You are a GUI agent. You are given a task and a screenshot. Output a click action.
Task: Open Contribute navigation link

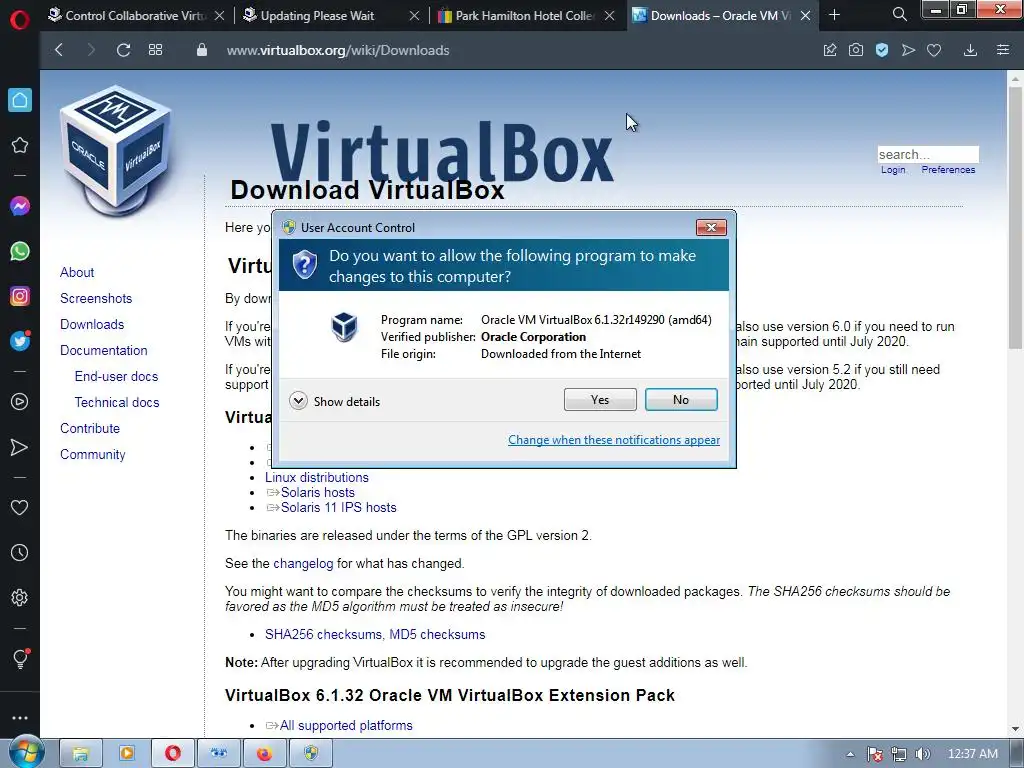click(90, 429)
